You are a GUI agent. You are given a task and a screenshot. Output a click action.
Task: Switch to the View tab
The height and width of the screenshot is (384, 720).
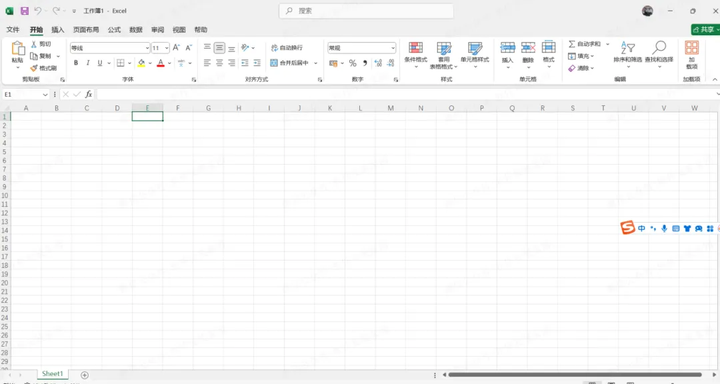179,29
